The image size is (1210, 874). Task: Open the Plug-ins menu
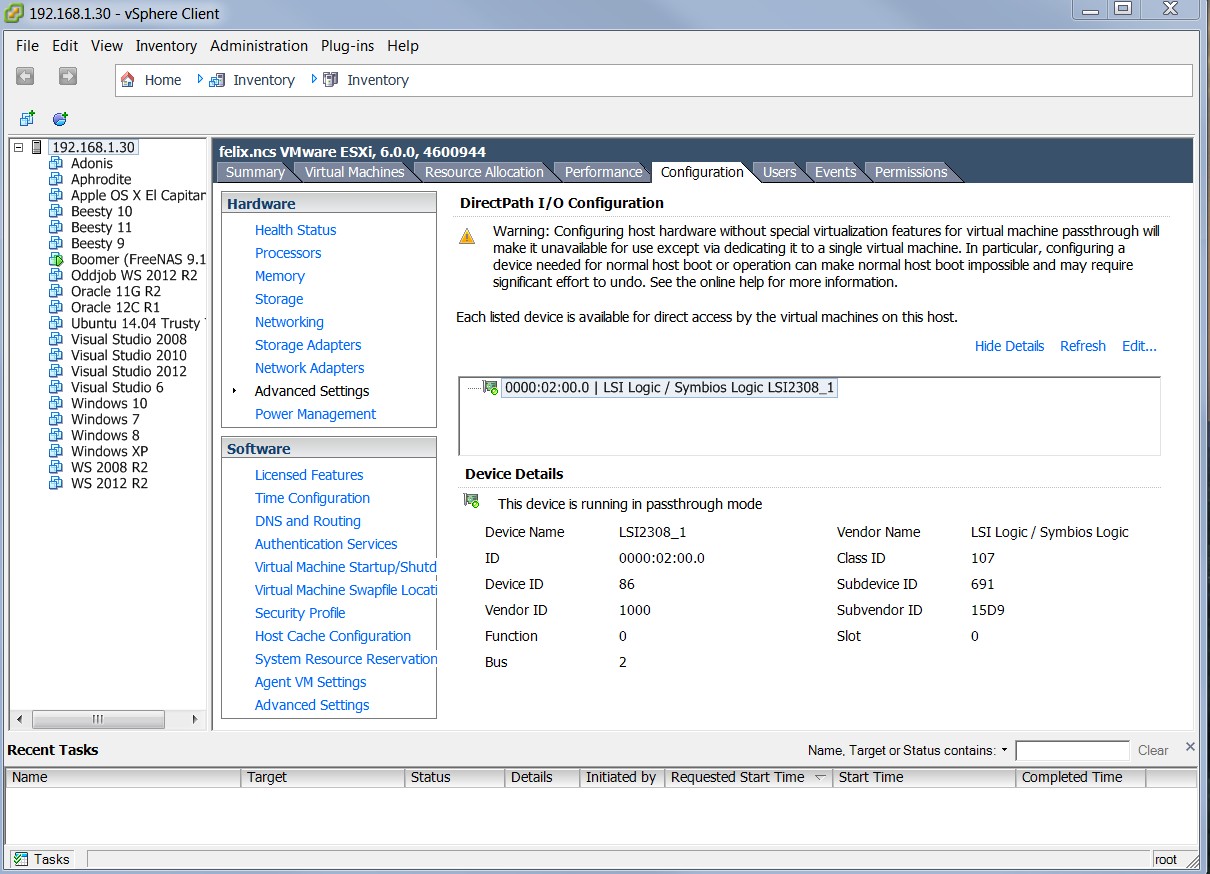point(348,46)
